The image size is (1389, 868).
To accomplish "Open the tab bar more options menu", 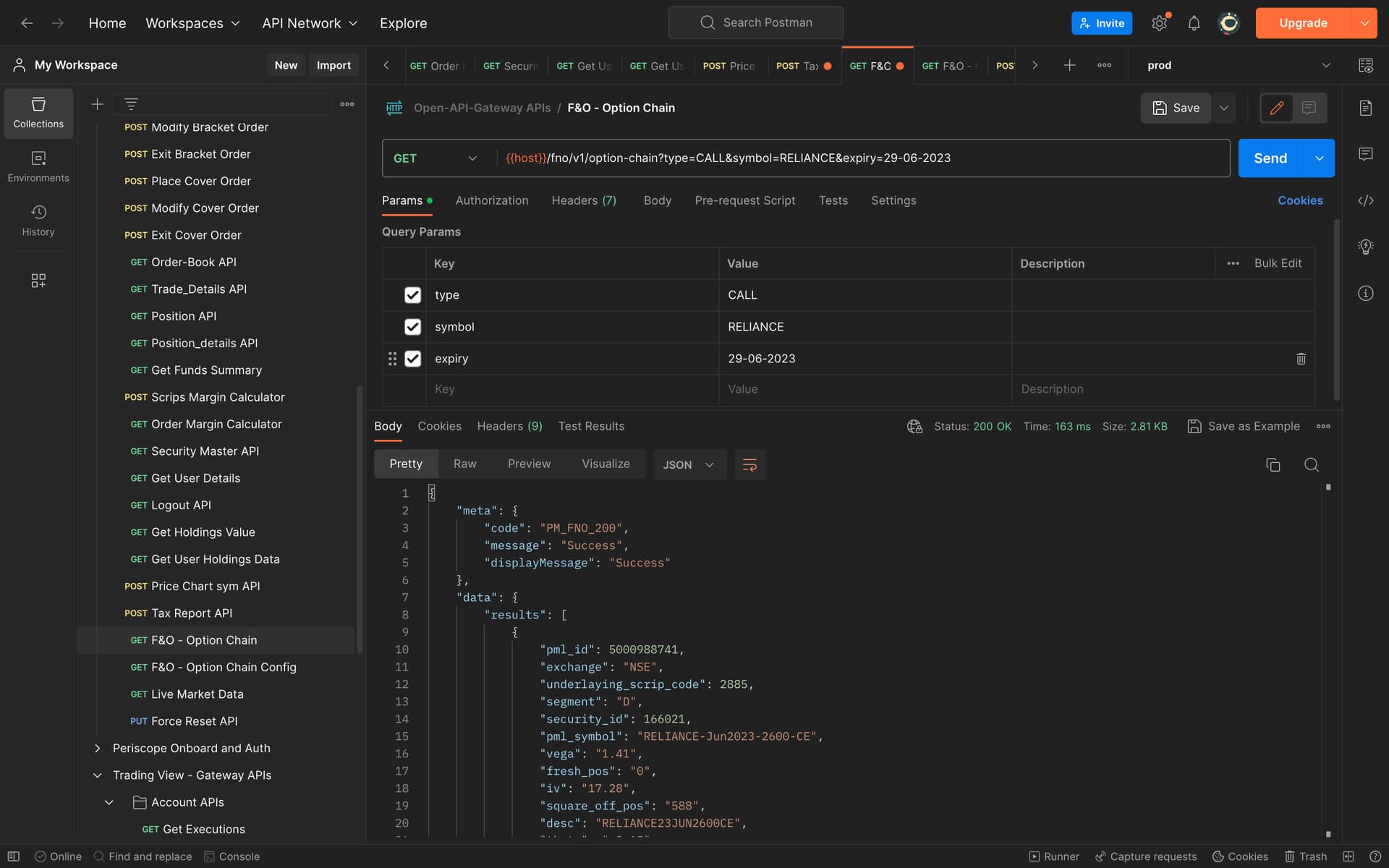I will pyautogui.click(x=1104, y=65).
